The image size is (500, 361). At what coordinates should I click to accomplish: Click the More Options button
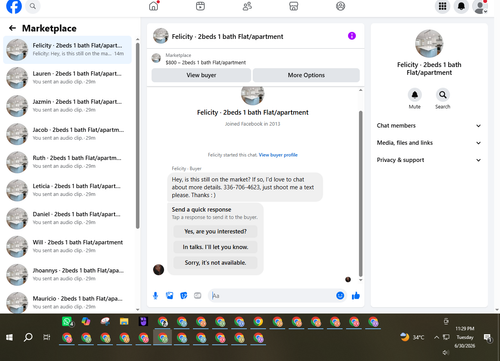pos(306,75)
